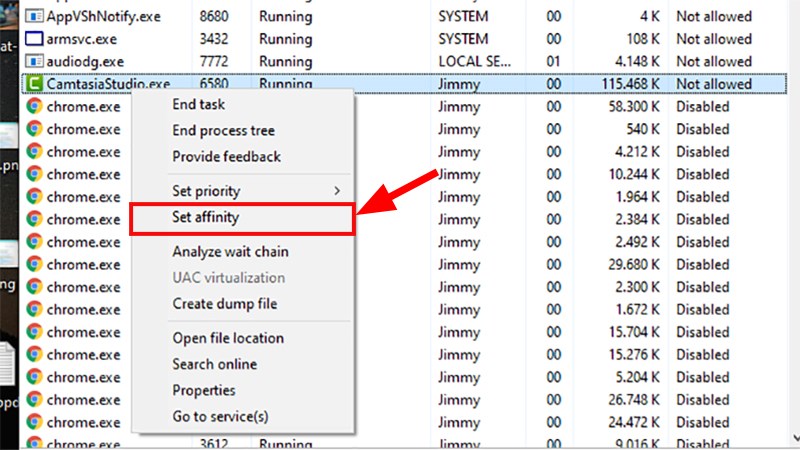Click Chrome icon in the 2.492 K row

(34, 241)
